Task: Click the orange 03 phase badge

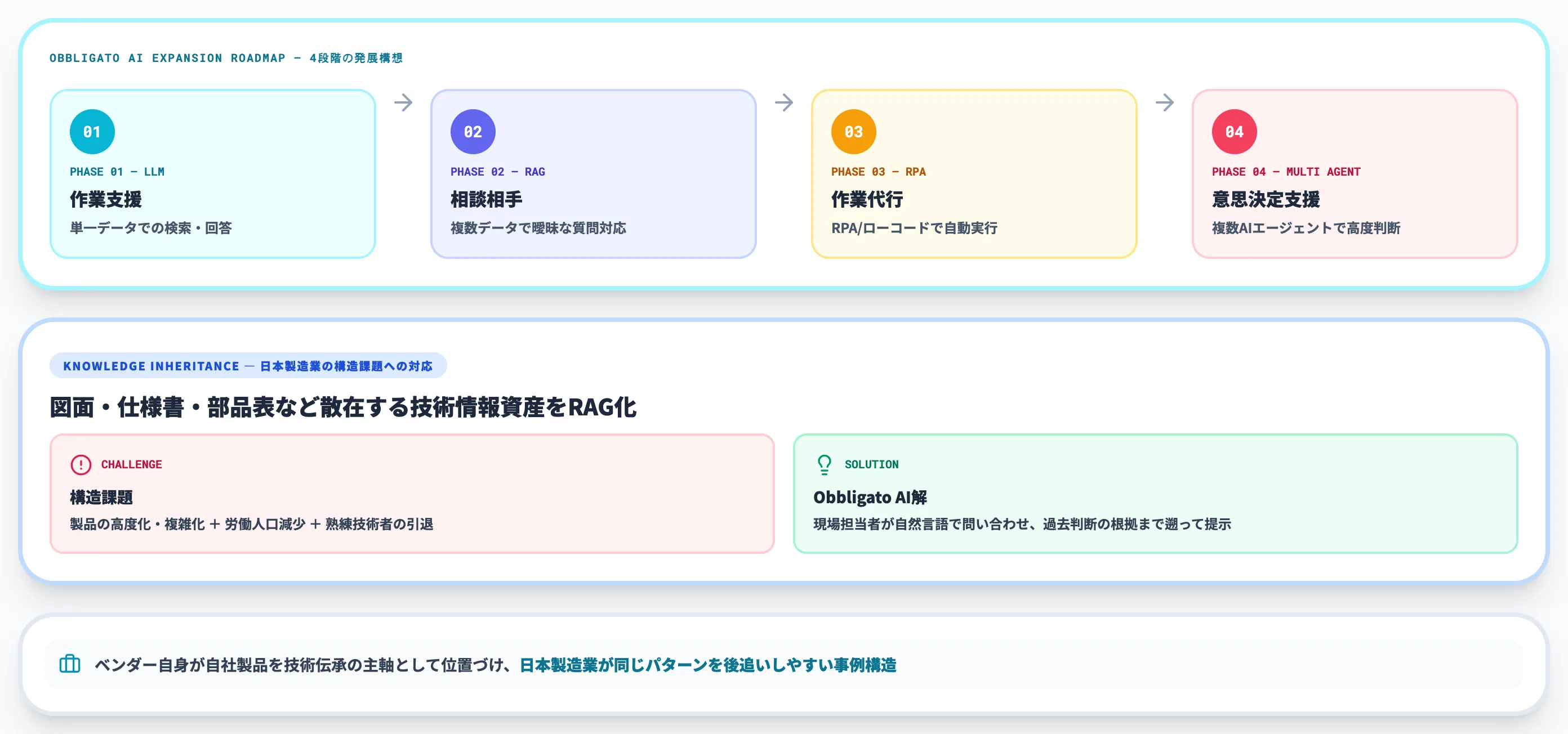Action: pyautogui.click(x=853, y=131)
